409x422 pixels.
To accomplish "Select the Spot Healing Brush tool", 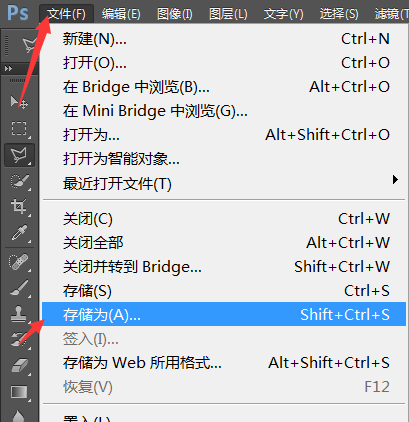I will pyautogui.click(x=19, y=262).
